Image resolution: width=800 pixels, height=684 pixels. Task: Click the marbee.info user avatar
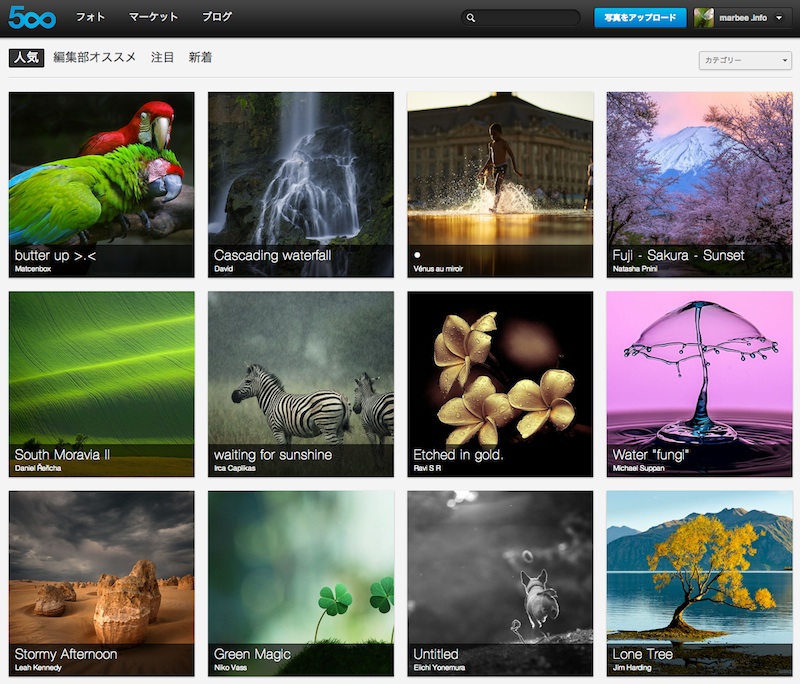pyautogui.click(x=704, y=17)
